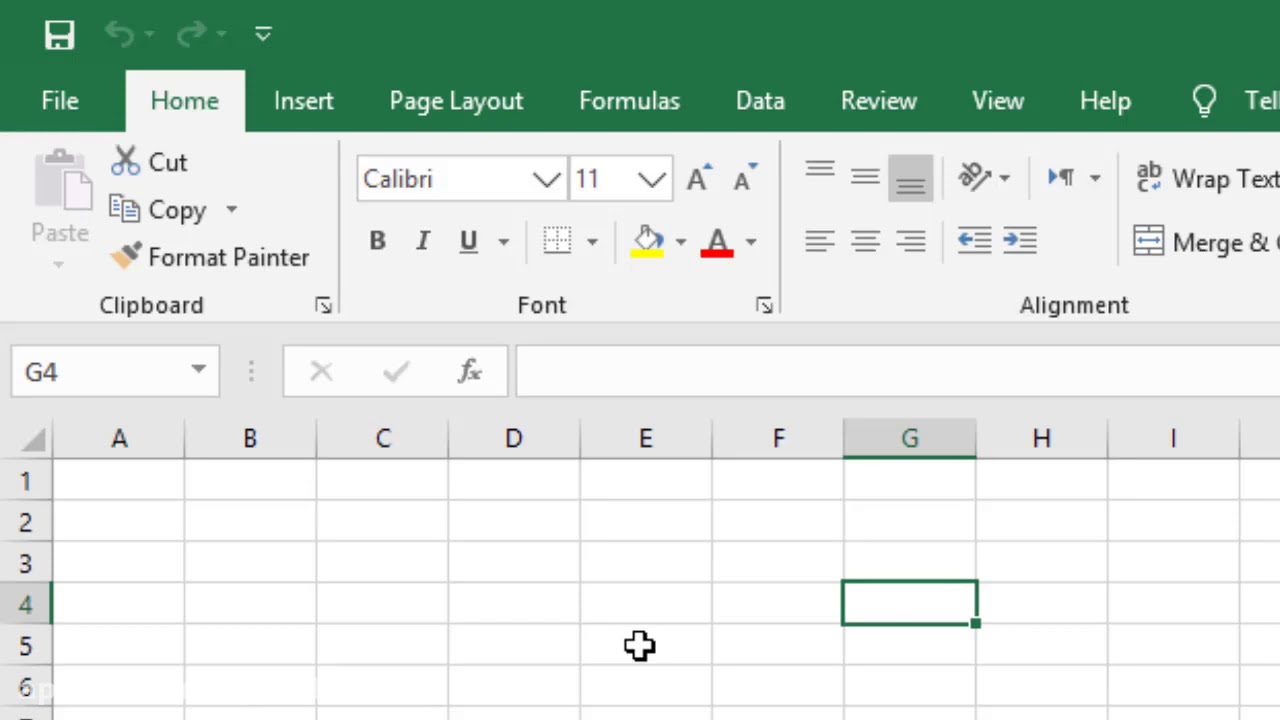Expand Font Color dropdown arrow
1280x720 pixels.
751,241
